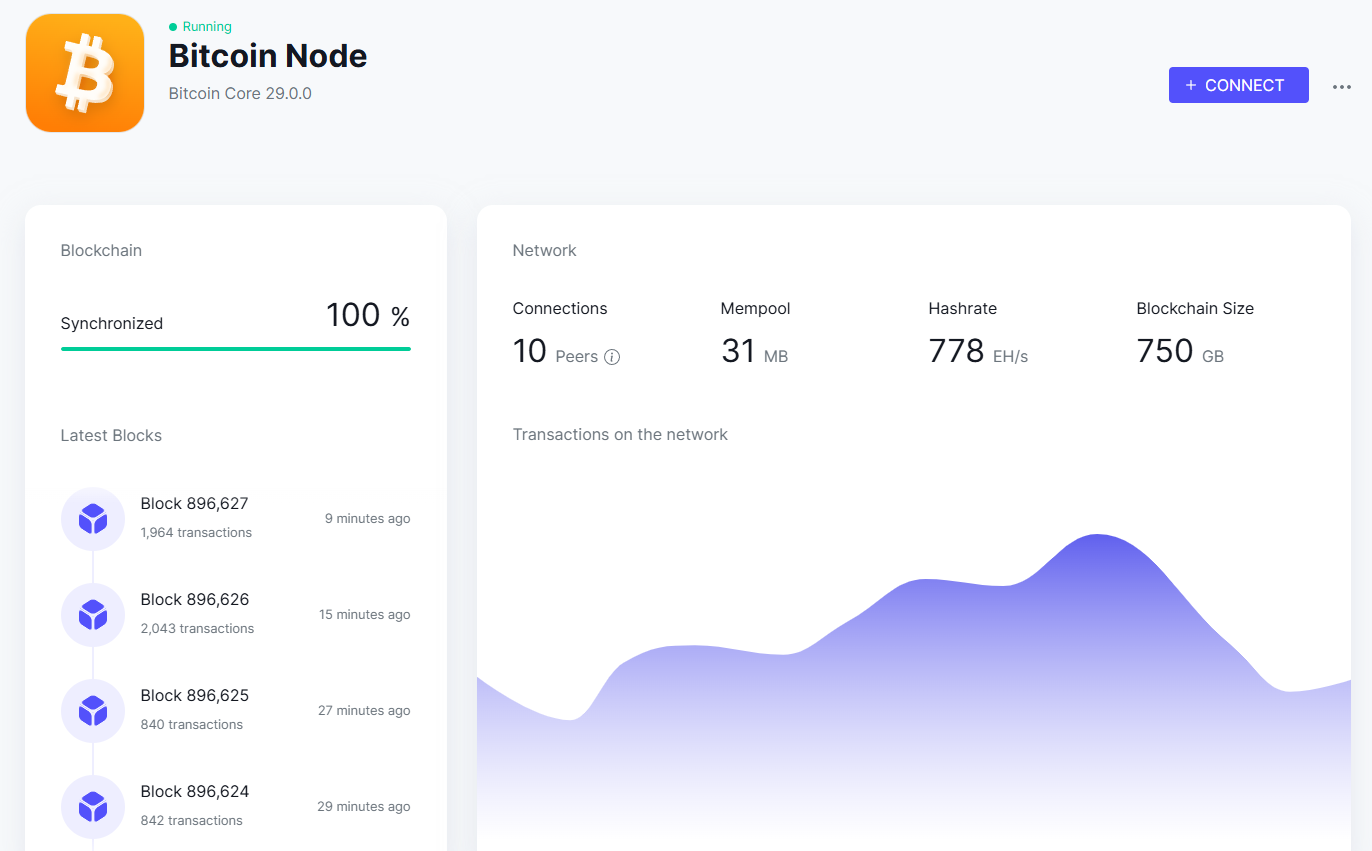Click the 10 Peers connections value
Image resolution: width=1372 pixels, height=851 pixels.
click(x=530, y=351)
